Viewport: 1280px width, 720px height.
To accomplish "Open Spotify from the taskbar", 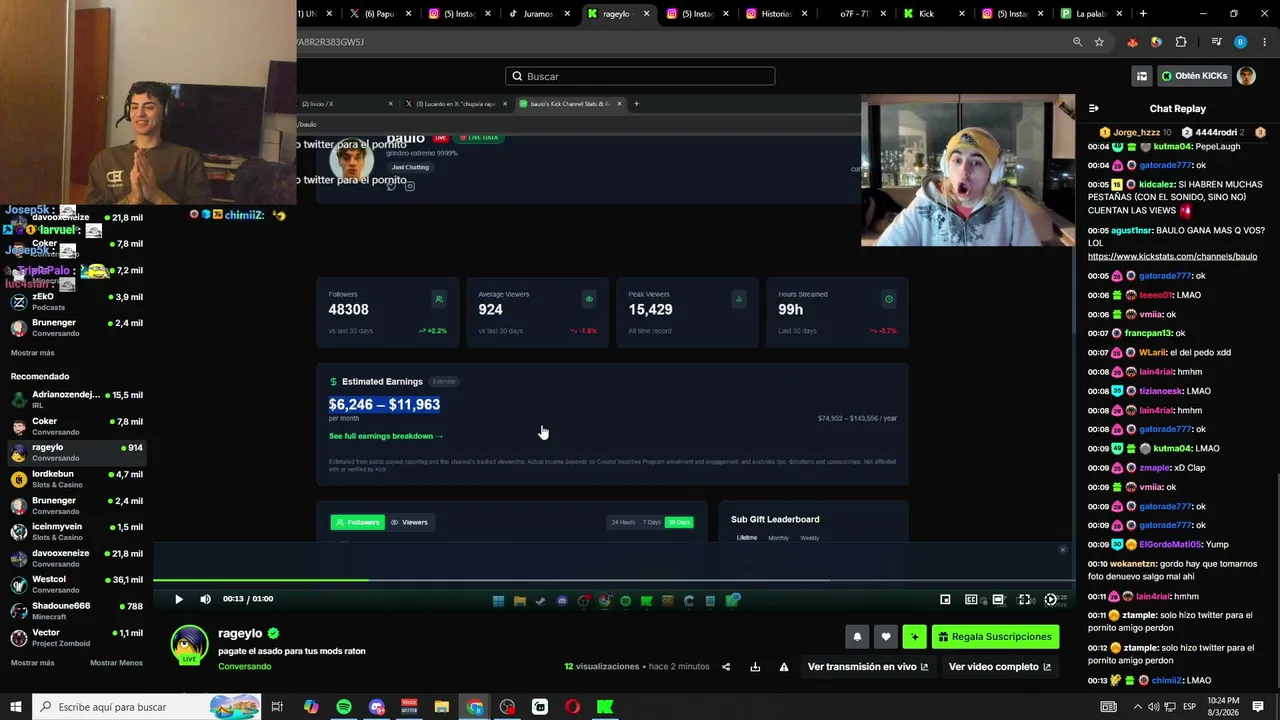I will tap(344, 707).
